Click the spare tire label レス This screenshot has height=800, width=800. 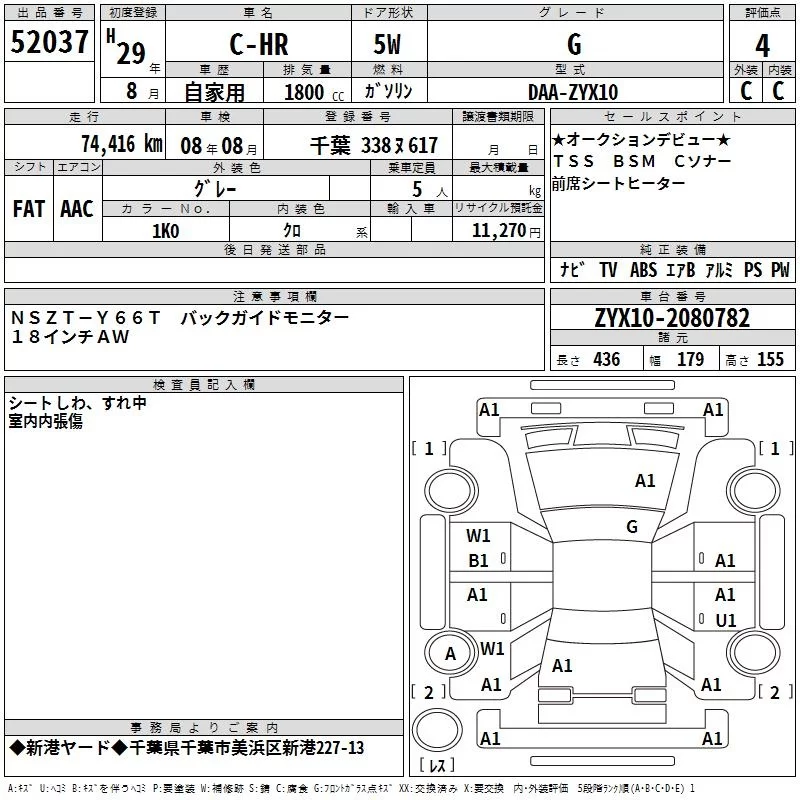click(x=437, y=765)
